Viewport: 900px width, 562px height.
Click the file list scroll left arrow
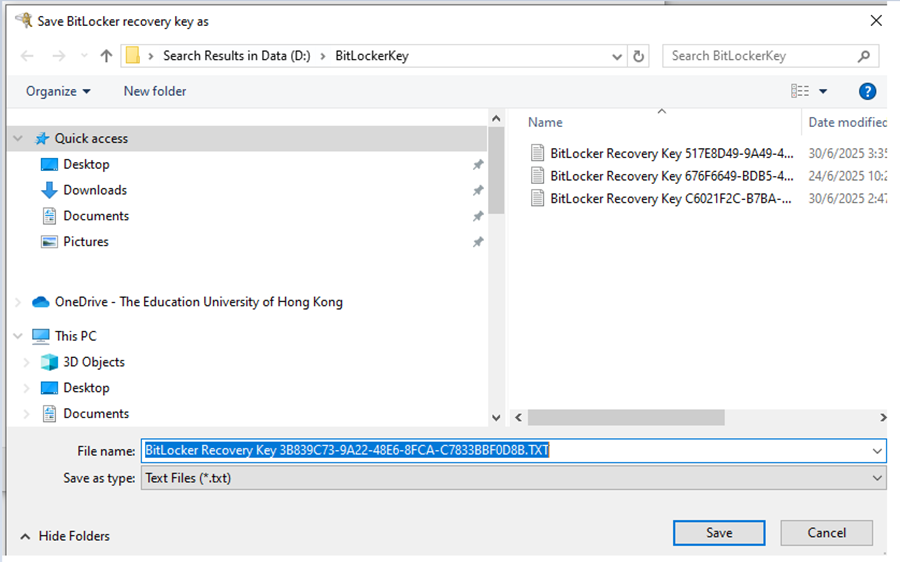click(518, 417)
